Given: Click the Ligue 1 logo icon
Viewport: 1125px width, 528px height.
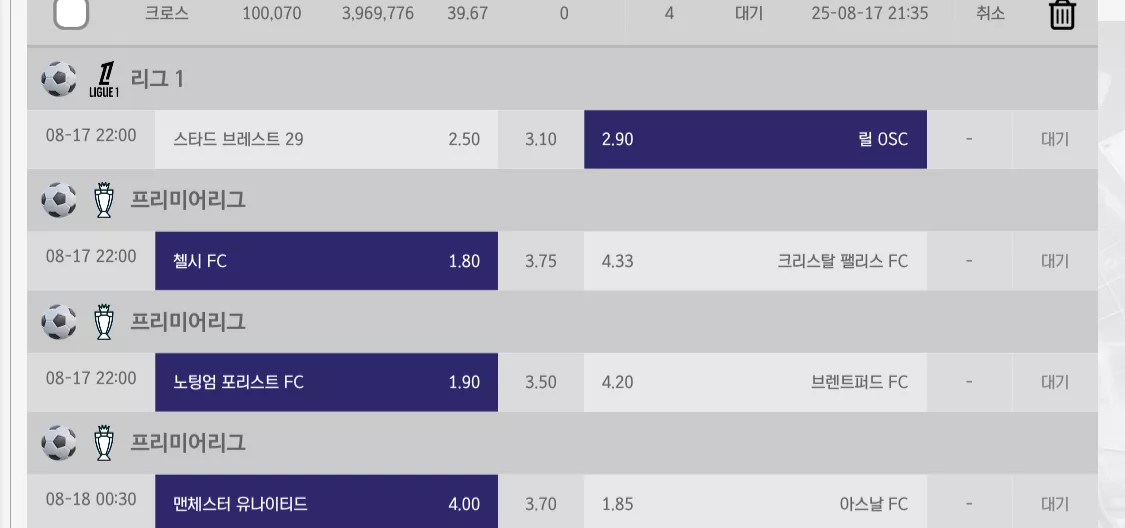Looking at the screenshot, I should [x=104, y=79].
